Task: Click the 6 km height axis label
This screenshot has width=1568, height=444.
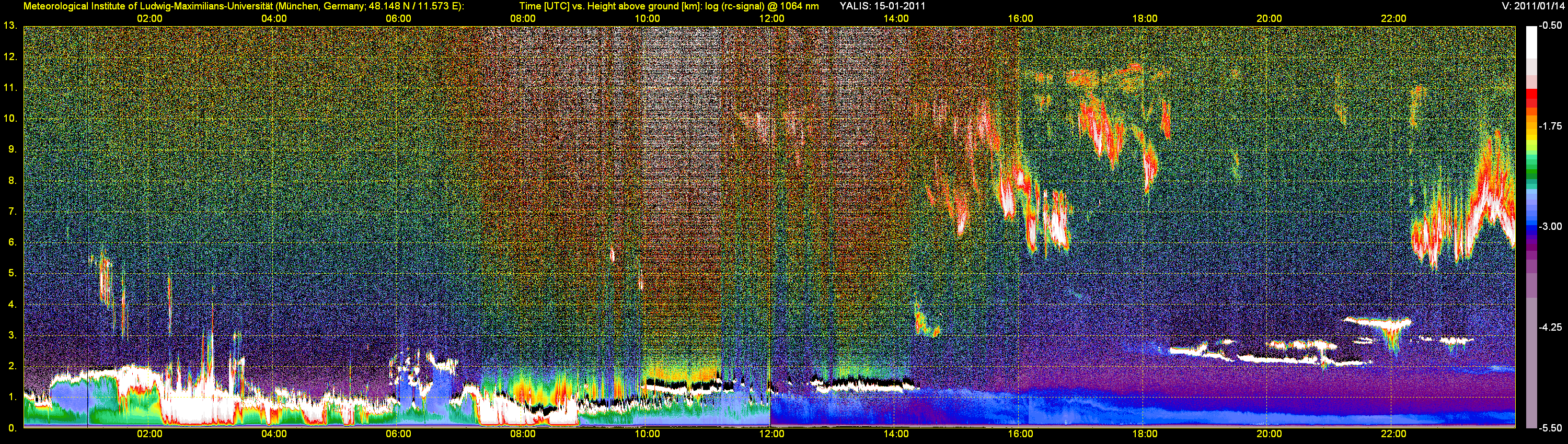Action: coord(11,242)
